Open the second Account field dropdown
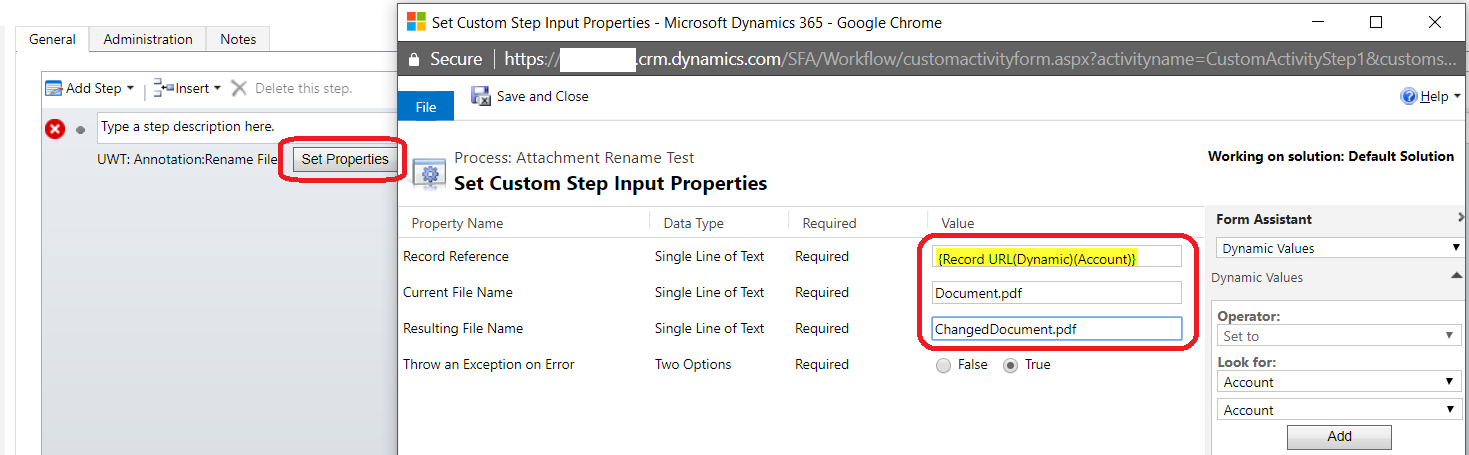 click(1340, 410)
